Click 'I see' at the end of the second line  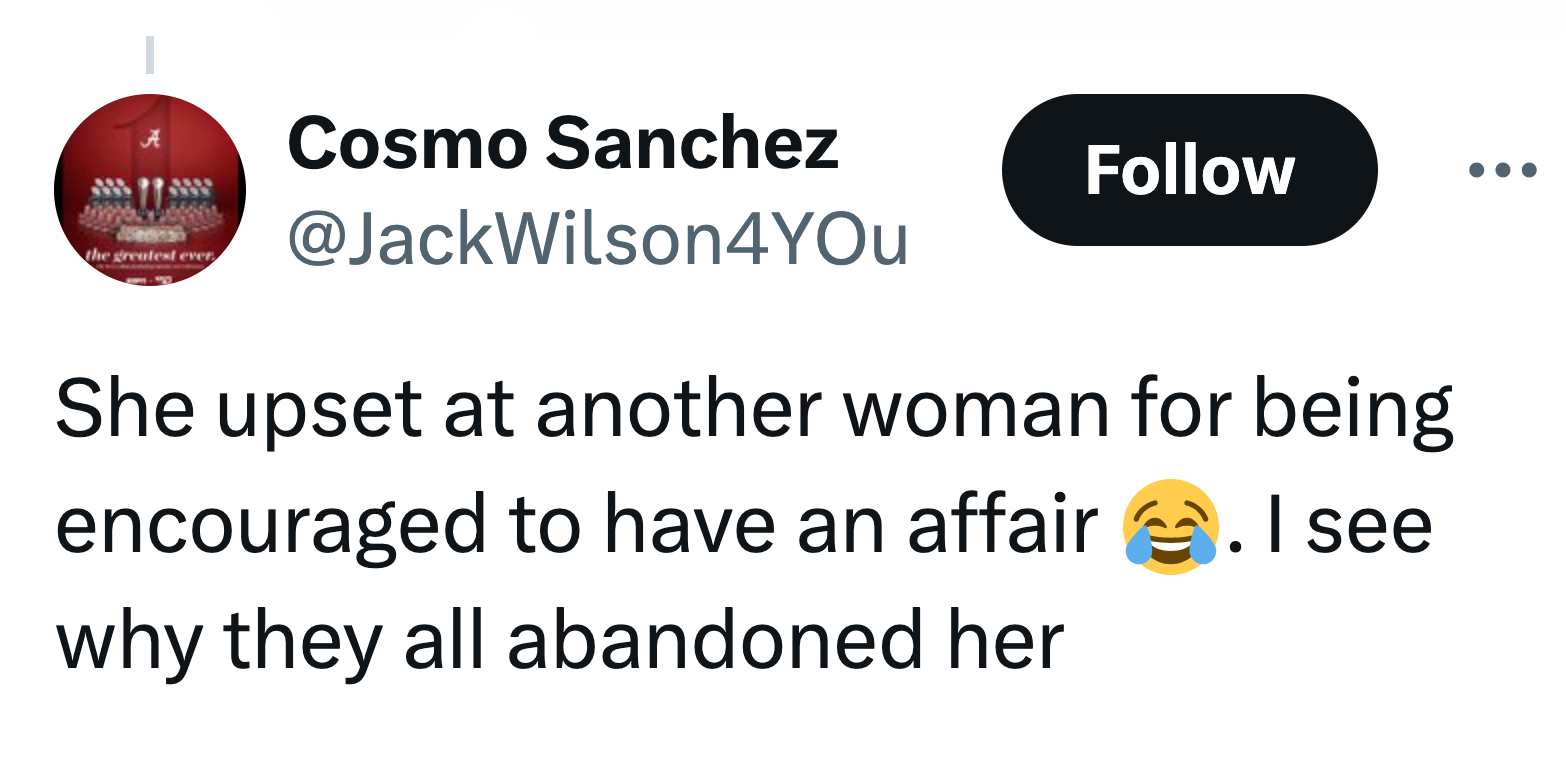tap(1349, 525)
